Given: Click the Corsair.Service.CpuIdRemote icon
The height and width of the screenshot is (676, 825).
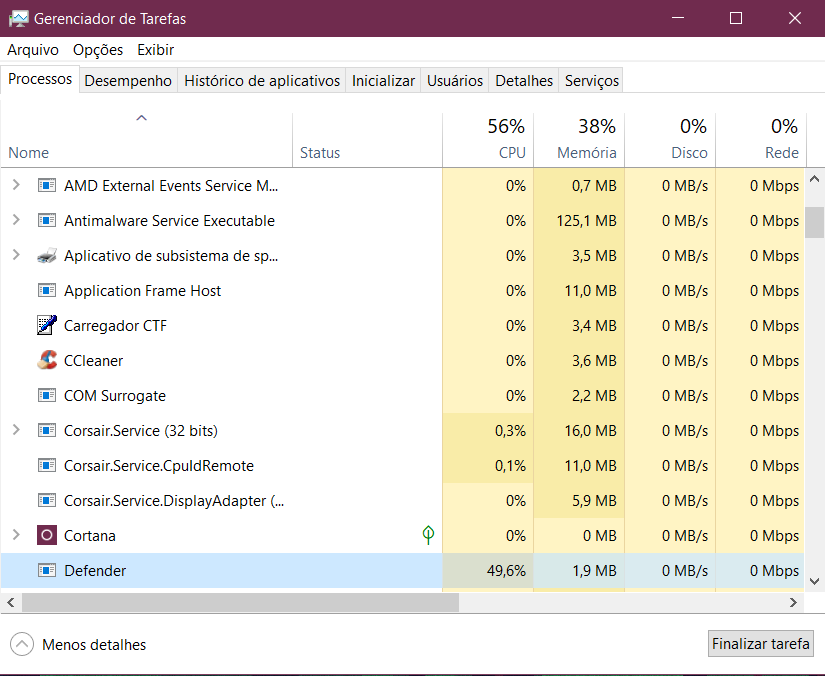Looking at the screenshot, I should click(47, 466).
